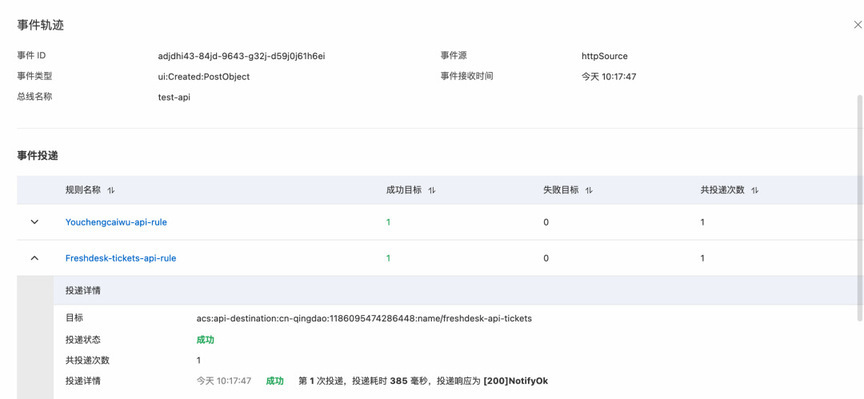The image size is (864, 399).
Task: Select the 规则名称 column header text
Action: (x=83, y=190)
